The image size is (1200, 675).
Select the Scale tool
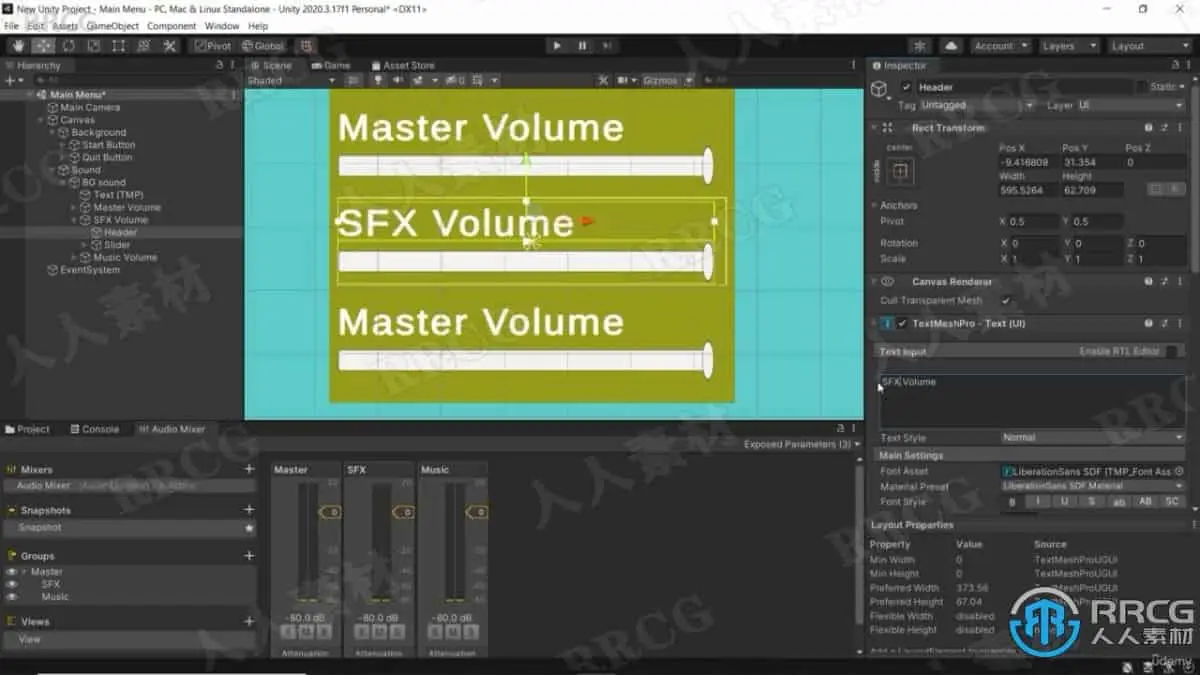pyautogui.click(x=93, y=46)
